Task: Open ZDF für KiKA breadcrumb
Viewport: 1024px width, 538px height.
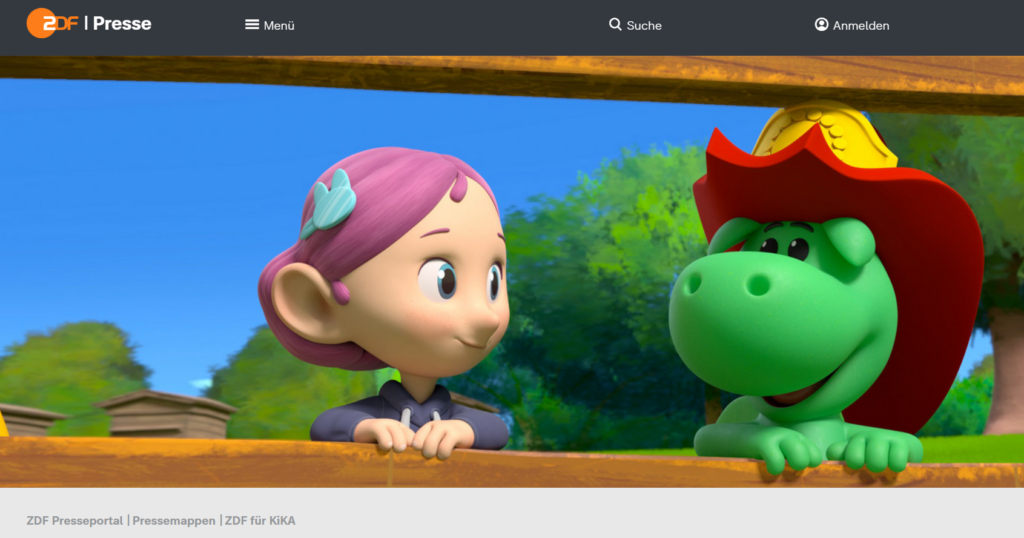Action: [260, 520]
